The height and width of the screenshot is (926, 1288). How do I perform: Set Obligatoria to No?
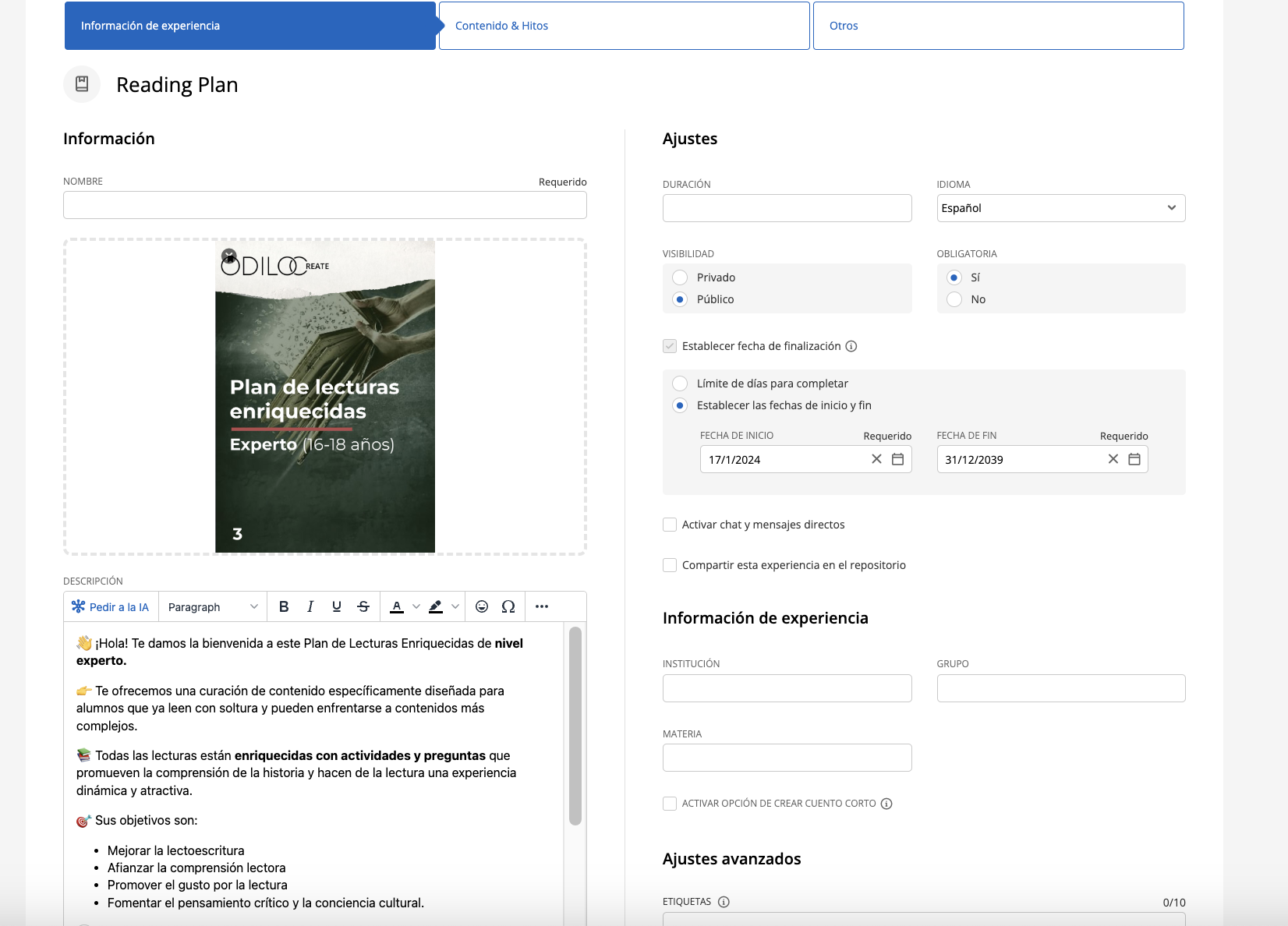[x=954, y=299]
